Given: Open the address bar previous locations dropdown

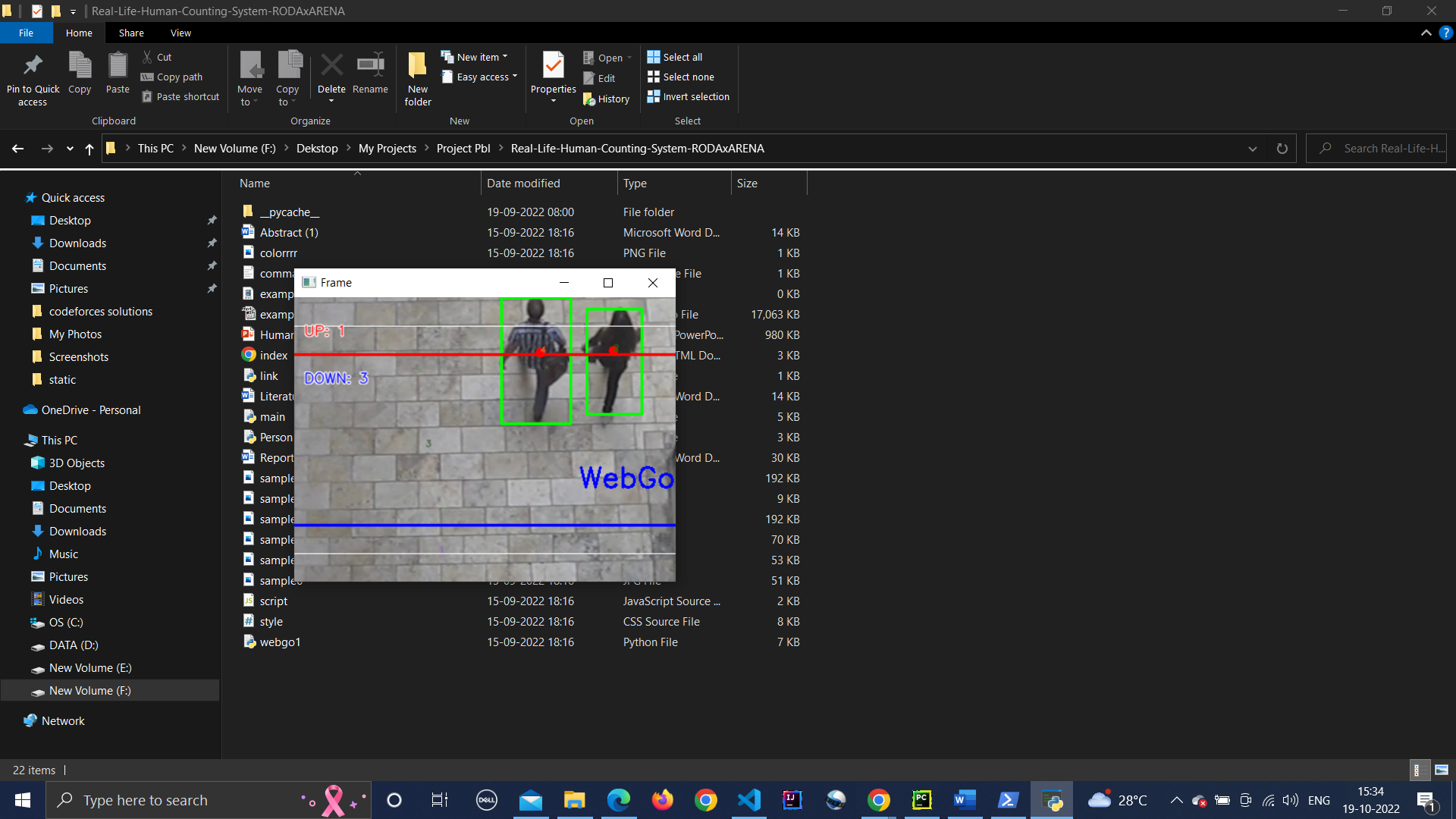Looking at the screenshot, I should [x=1253, y=149].
